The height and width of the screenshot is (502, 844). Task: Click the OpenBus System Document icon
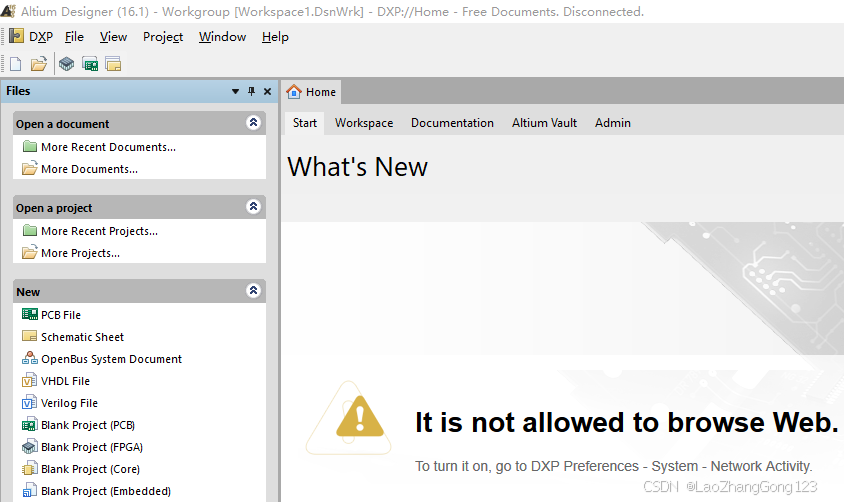pos(30,358)
